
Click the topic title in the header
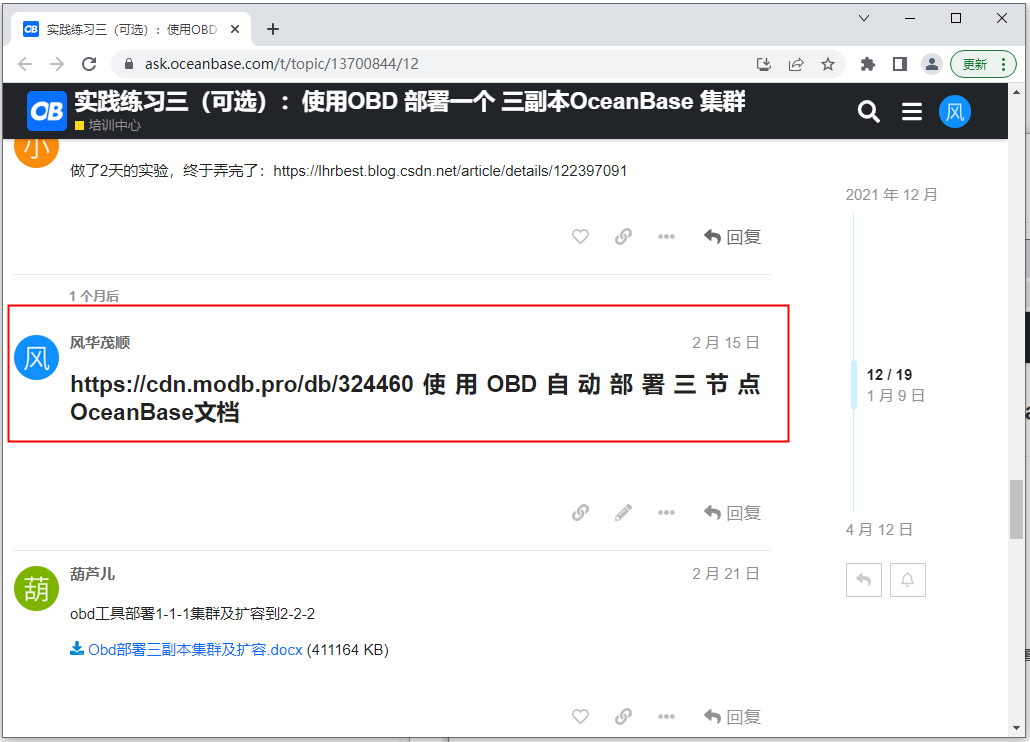[410, 102]
